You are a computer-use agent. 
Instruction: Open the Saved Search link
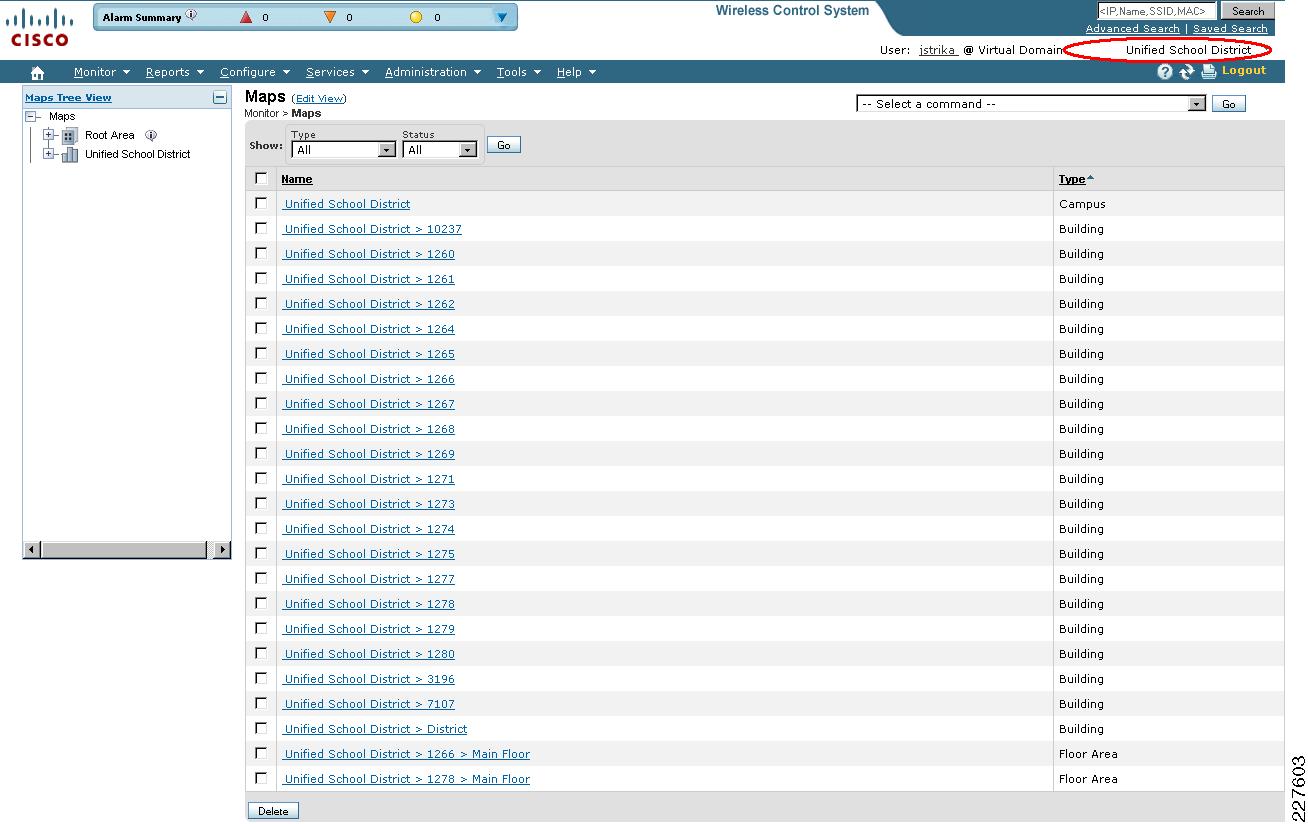(x=1230, y=29)
